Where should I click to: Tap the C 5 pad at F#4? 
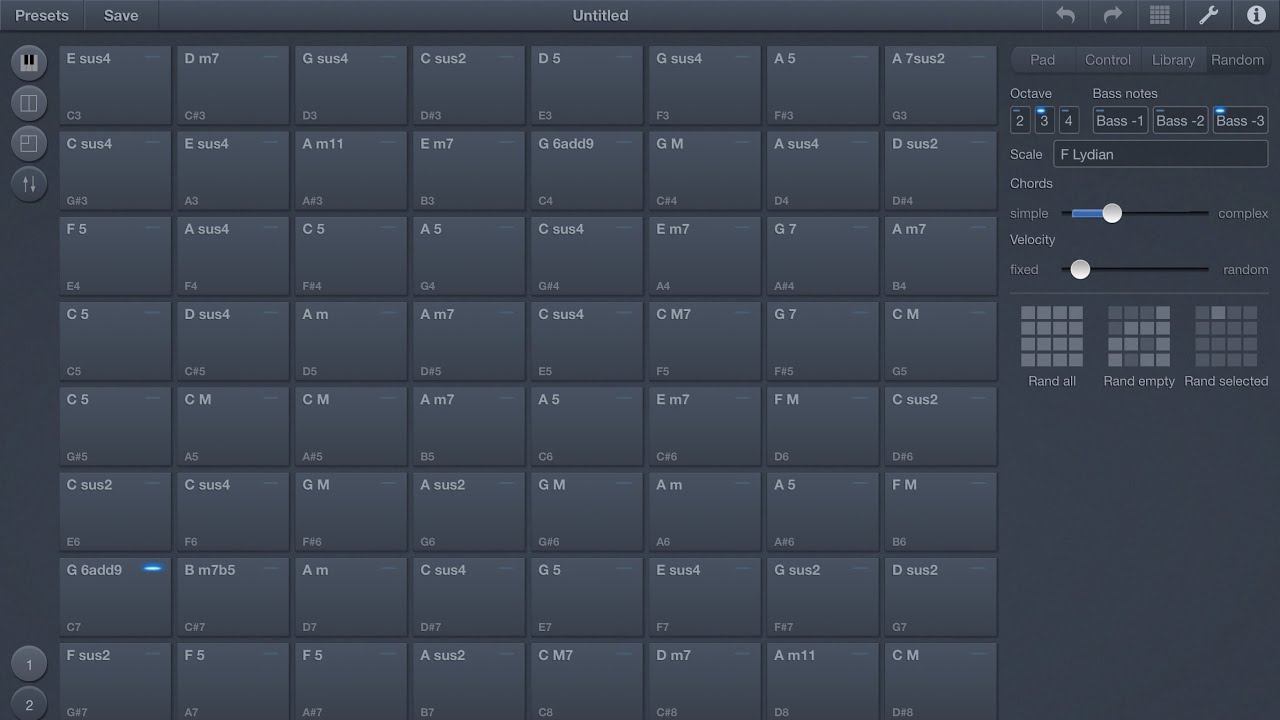tap(351, 256)
